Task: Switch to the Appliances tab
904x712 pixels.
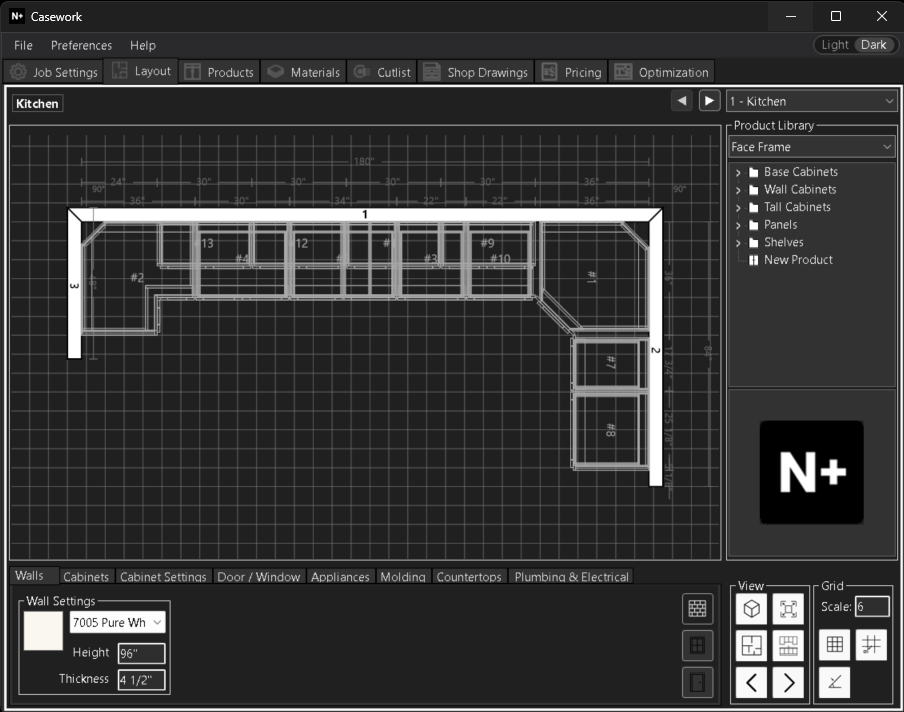Action: point(340,577)
